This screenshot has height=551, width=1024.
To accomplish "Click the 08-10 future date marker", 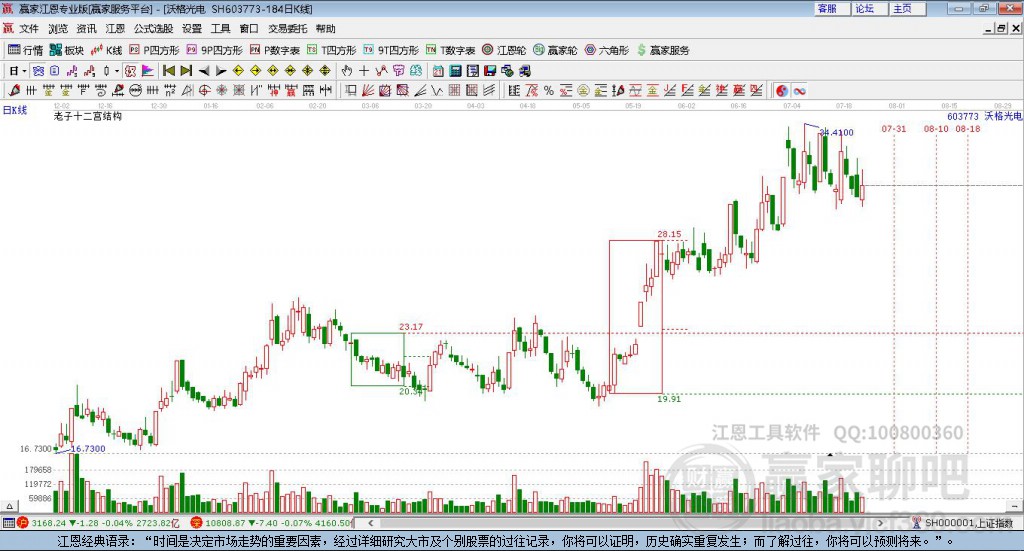I will point(936,129).
